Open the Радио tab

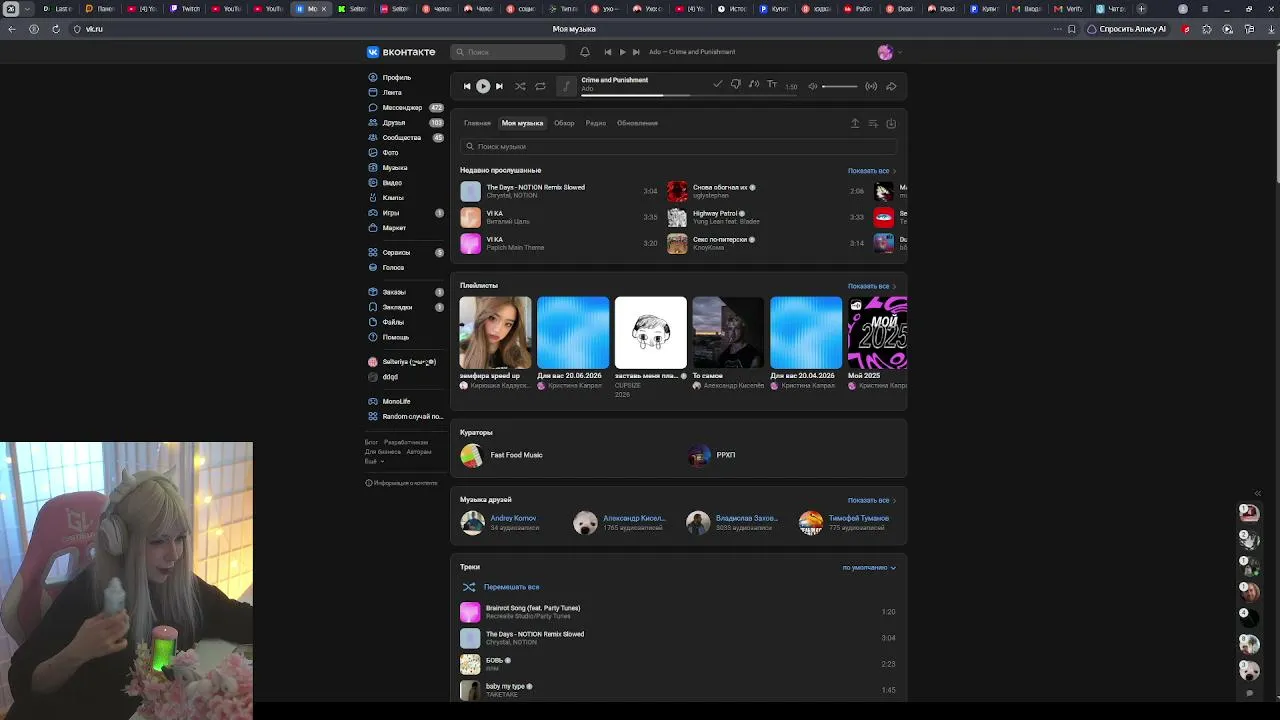coord(596,123)
